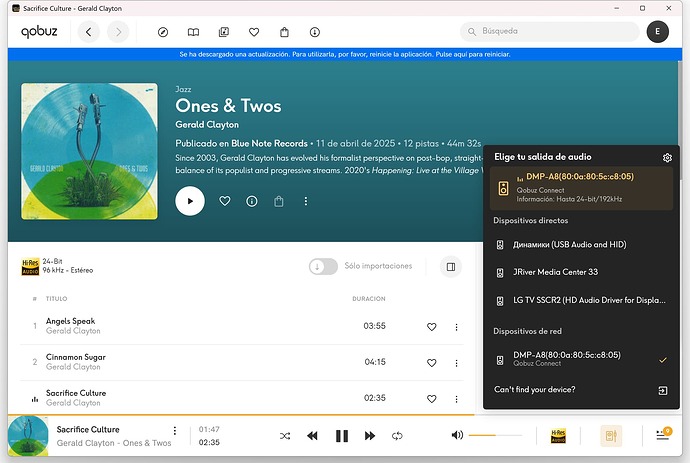
Task: Click the Ones & Twos album cover
Action: point(89,151)
